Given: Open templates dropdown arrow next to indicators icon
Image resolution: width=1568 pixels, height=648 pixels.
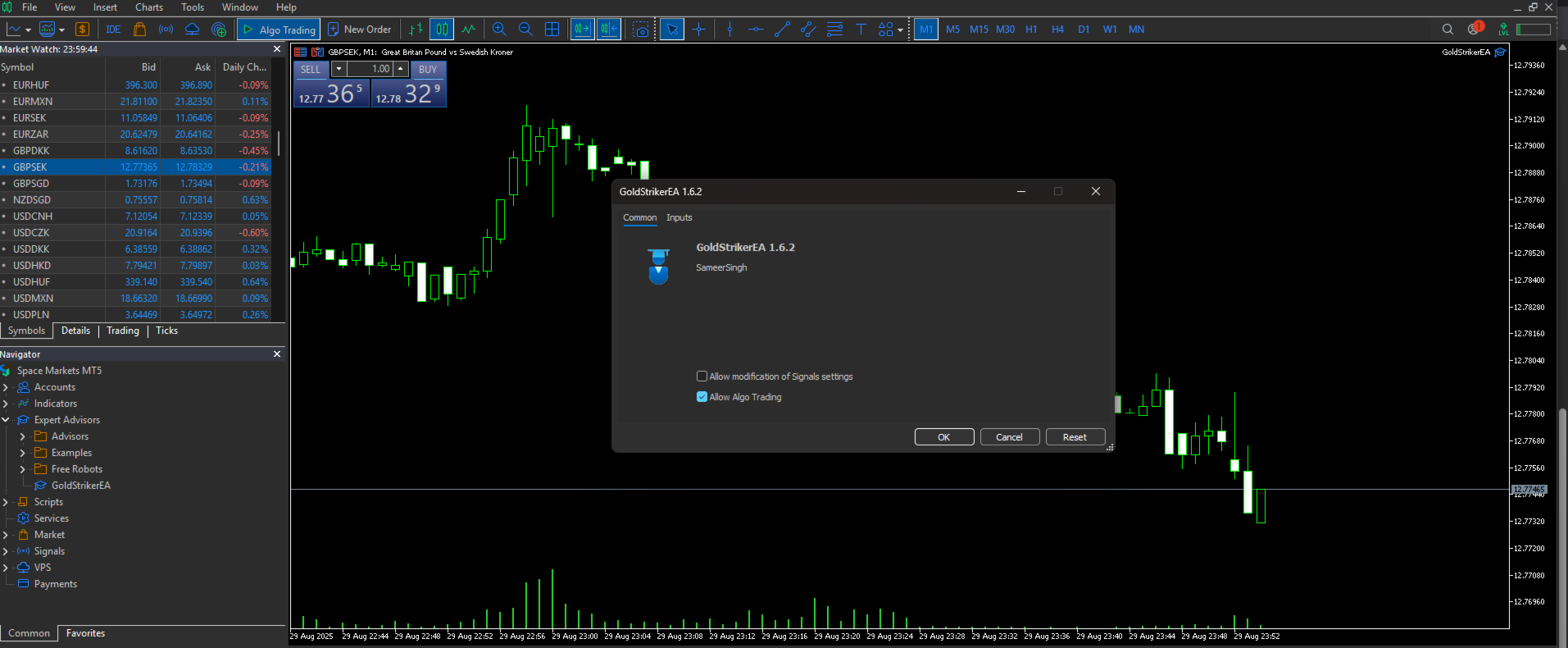Looking at the screenshot, I should point(61,30).
